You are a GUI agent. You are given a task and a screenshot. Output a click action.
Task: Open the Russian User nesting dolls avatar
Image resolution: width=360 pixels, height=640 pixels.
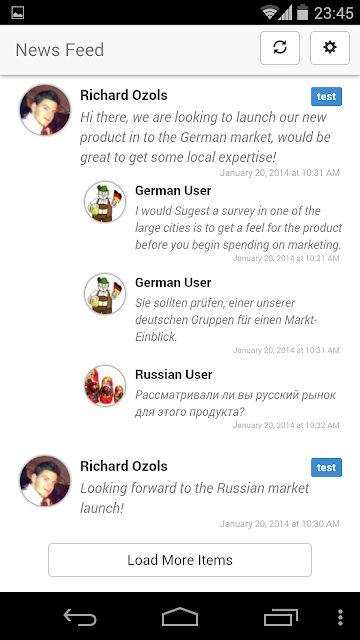coord(105,386)
